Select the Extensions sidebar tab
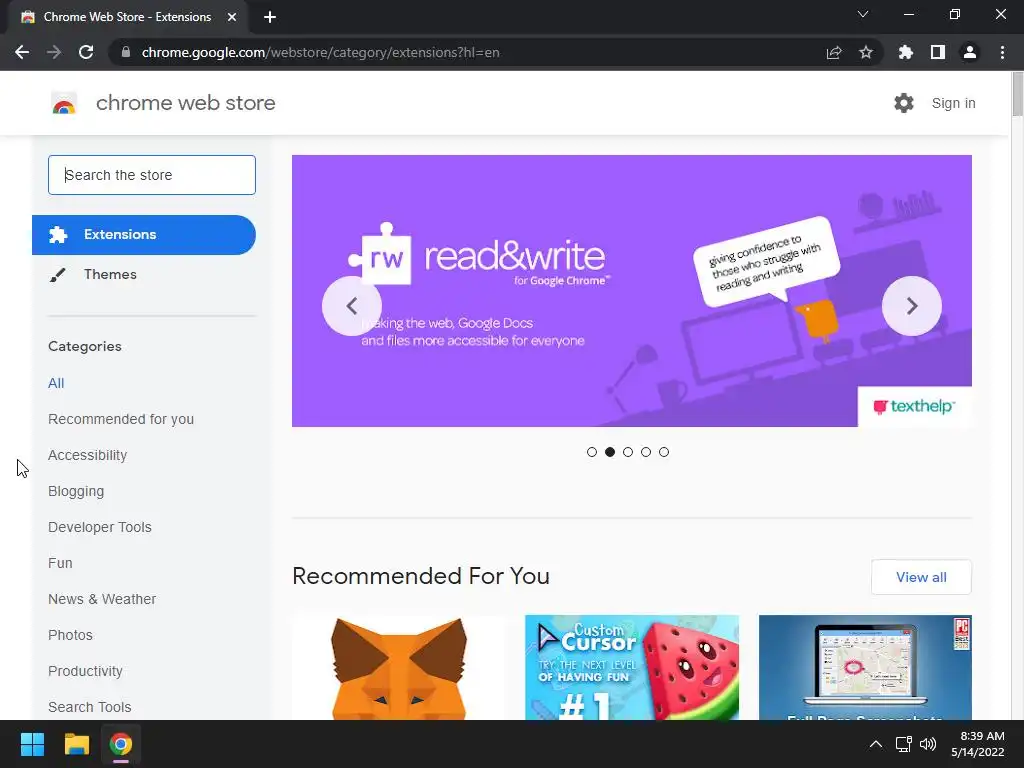The width and height of the screenshot is (1024, 768). [x=144, y=234]
